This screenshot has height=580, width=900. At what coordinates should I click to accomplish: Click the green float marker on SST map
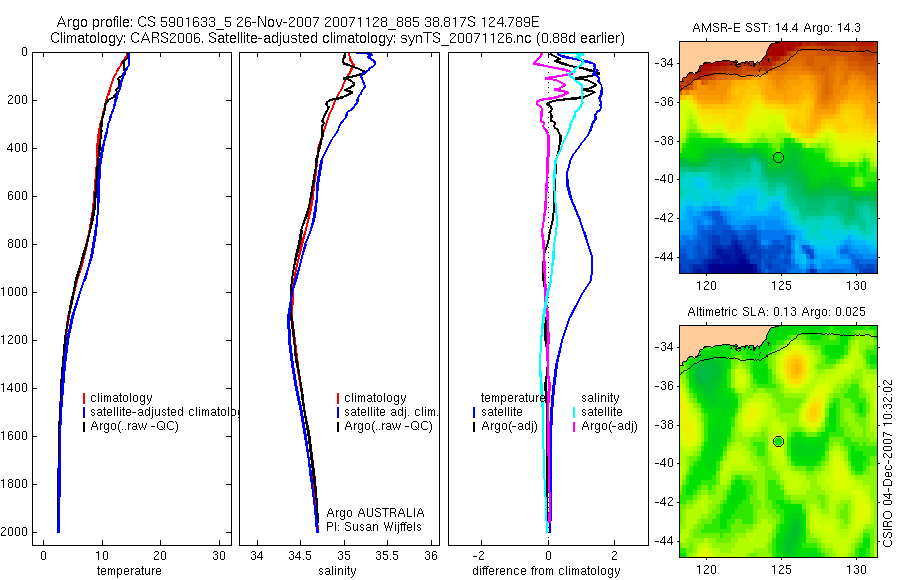pos(778,157)
